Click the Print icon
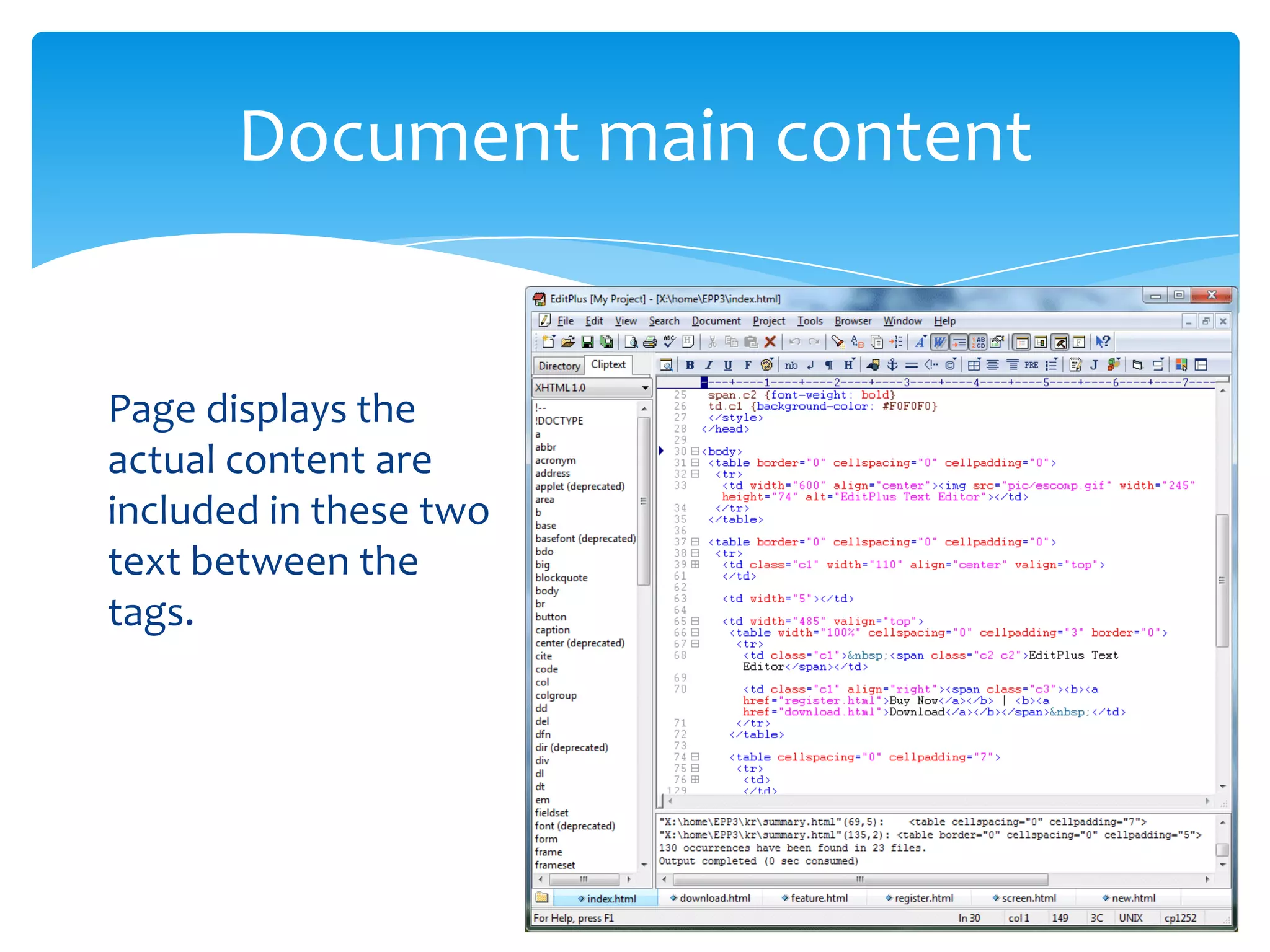This screenshot has width=1270, height=952. 650,342
